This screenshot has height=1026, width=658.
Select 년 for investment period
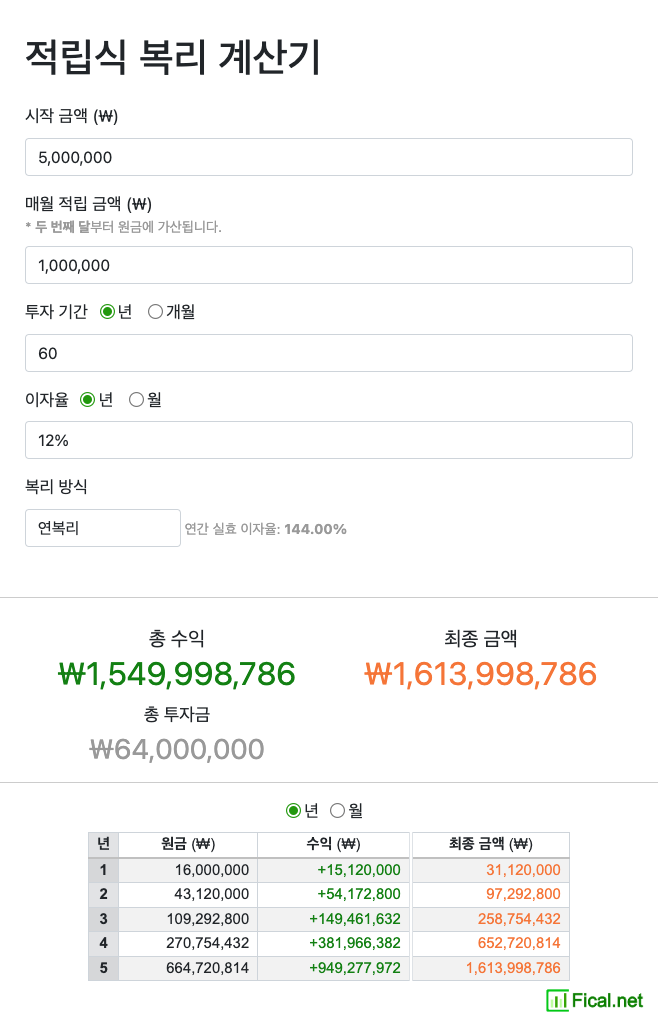[108, 312]
